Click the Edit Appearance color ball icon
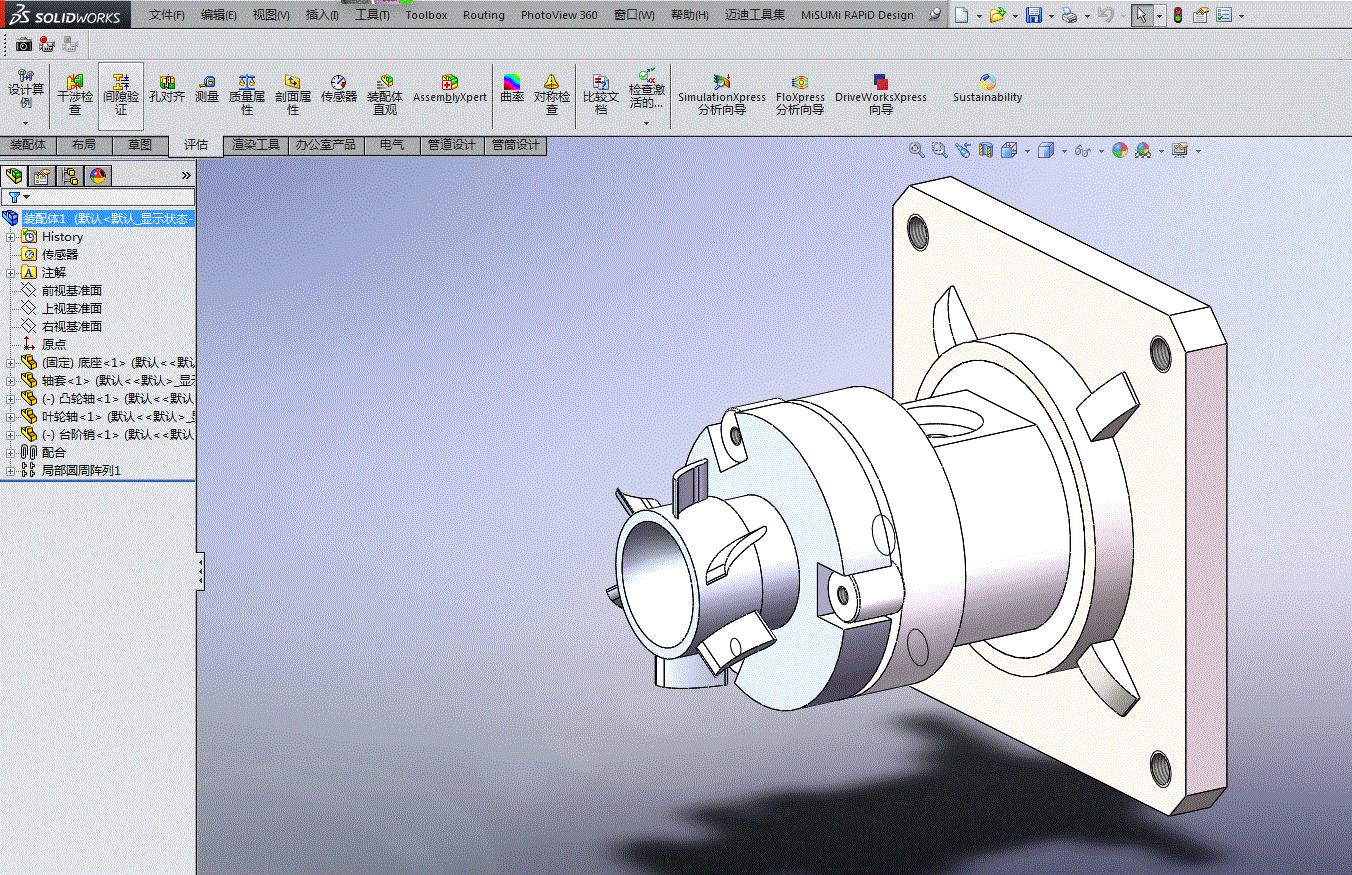Screen dimensions: 1352x875 pyautogui.click(x=1119, y=150)
